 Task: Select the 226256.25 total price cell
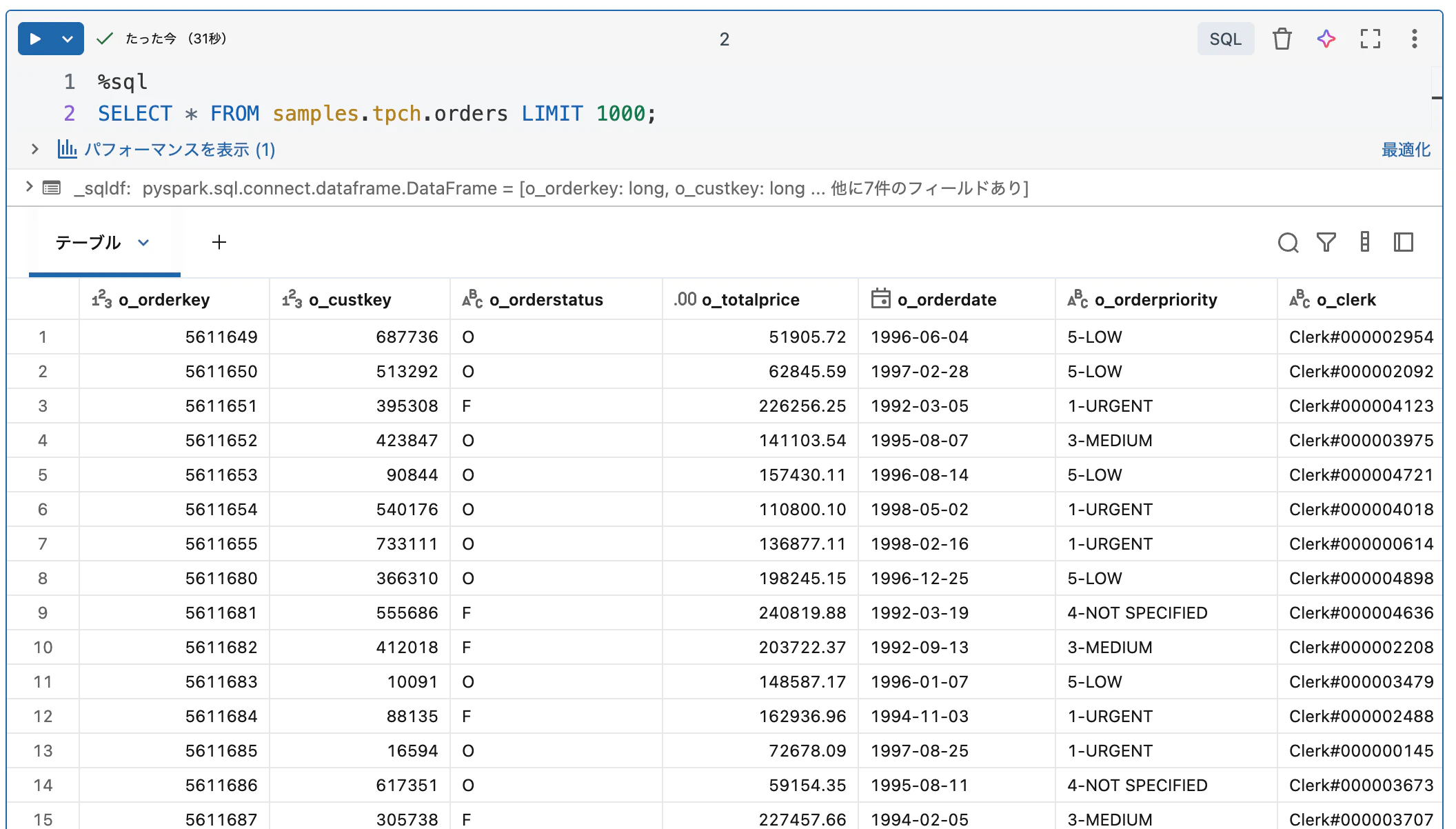[760, 406]
